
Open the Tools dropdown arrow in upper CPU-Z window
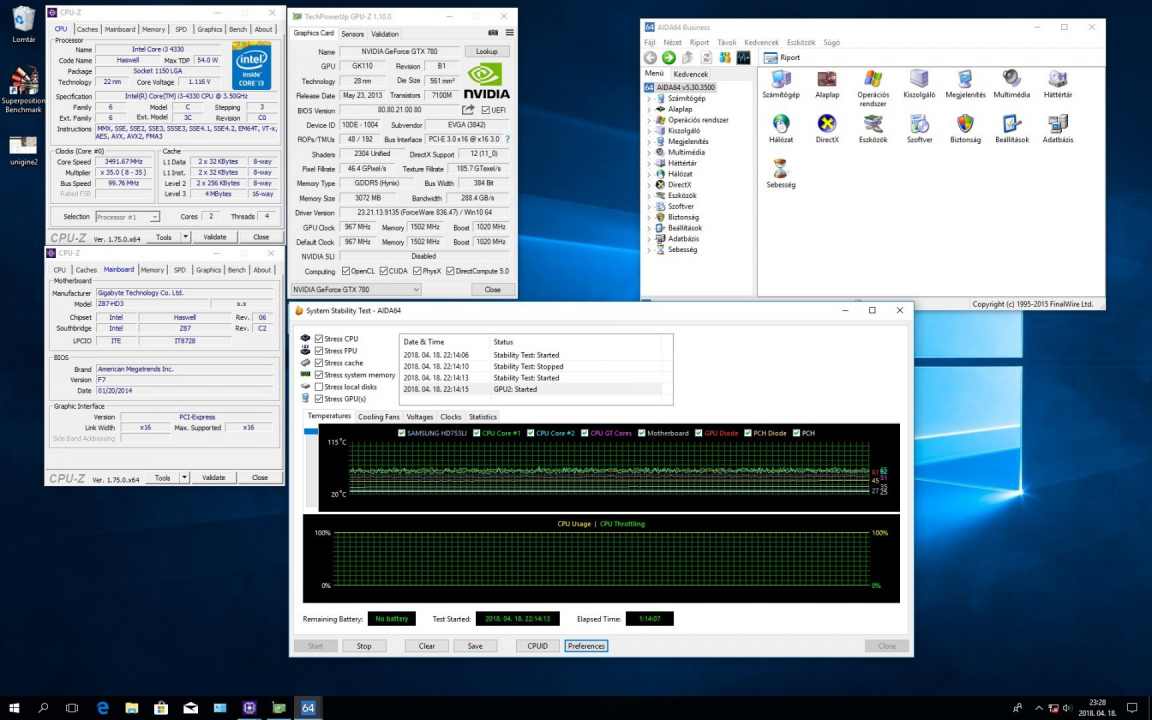click(186, 237)
